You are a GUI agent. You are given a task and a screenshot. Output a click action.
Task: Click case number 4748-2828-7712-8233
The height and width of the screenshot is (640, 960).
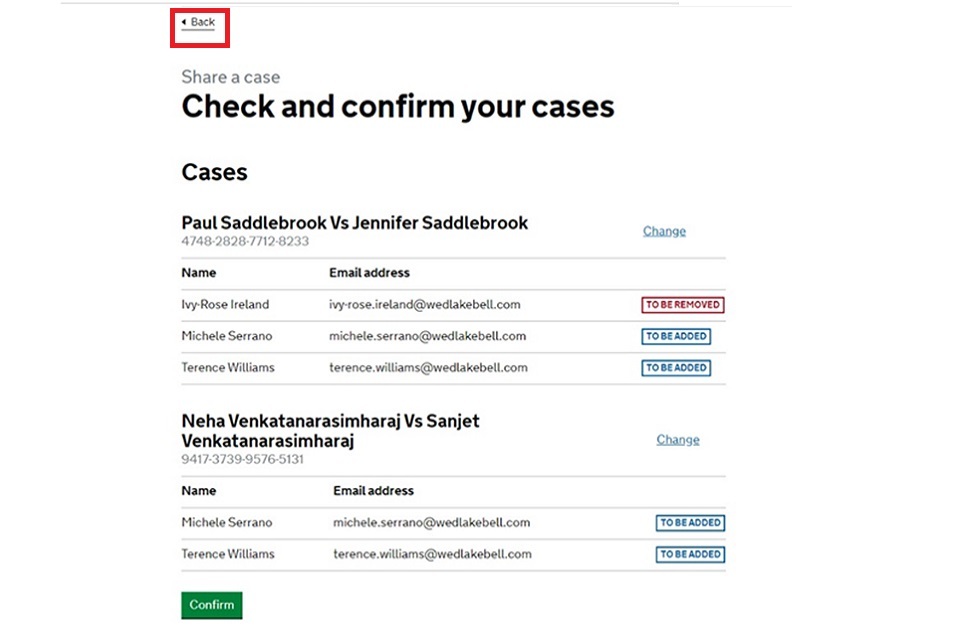[245, 242]
